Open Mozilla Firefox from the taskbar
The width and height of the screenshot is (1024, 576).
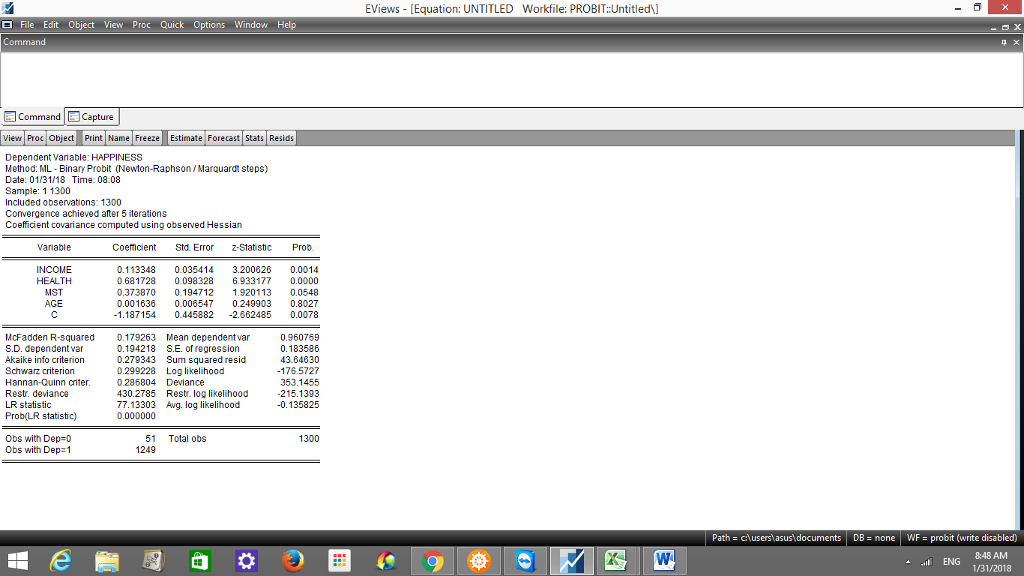coord(292,560)
